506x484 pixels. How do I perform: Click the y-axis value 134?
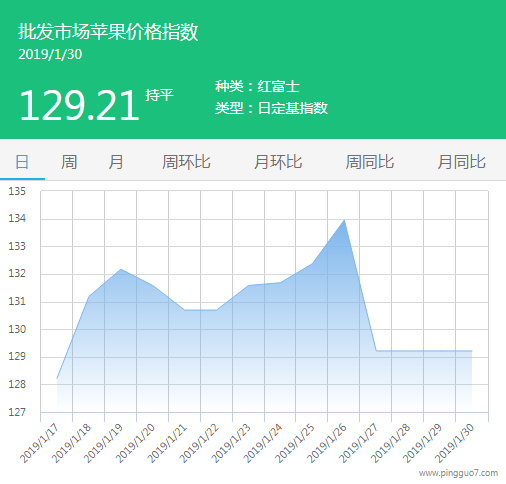click(17, 218)
